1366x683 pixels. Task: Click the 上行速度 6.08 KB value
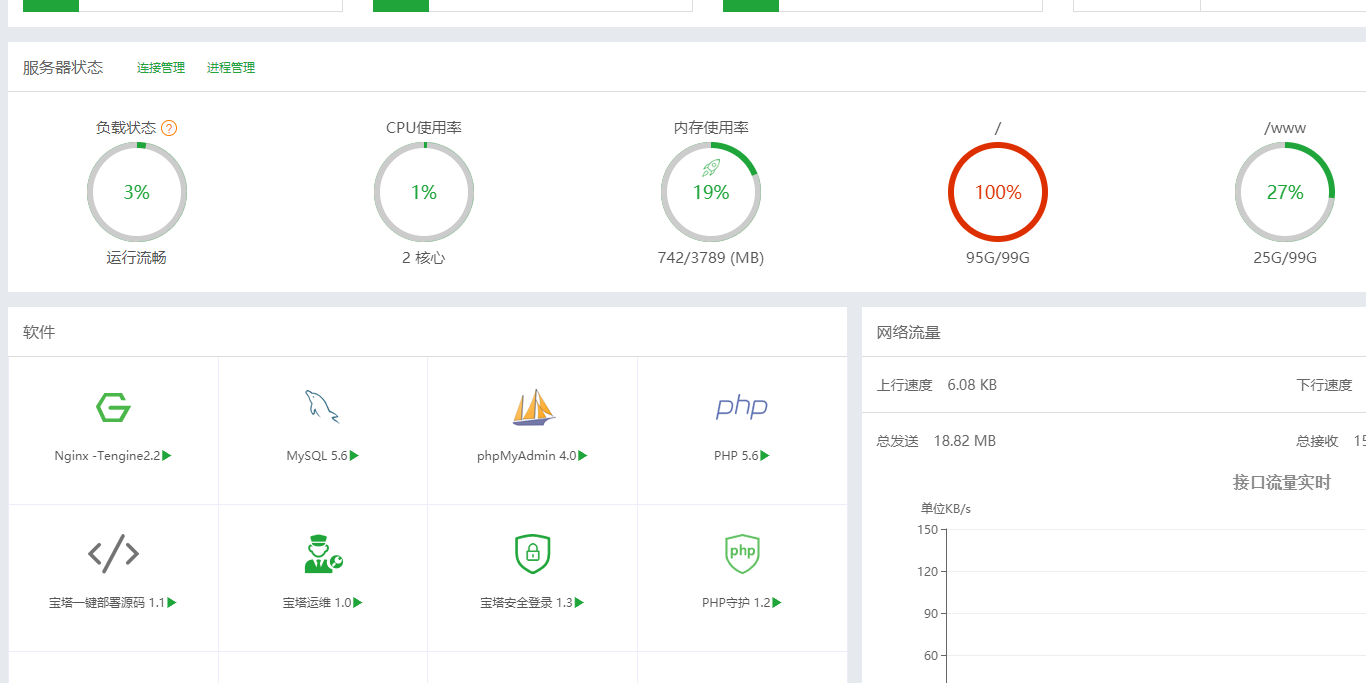pos(972,385)
